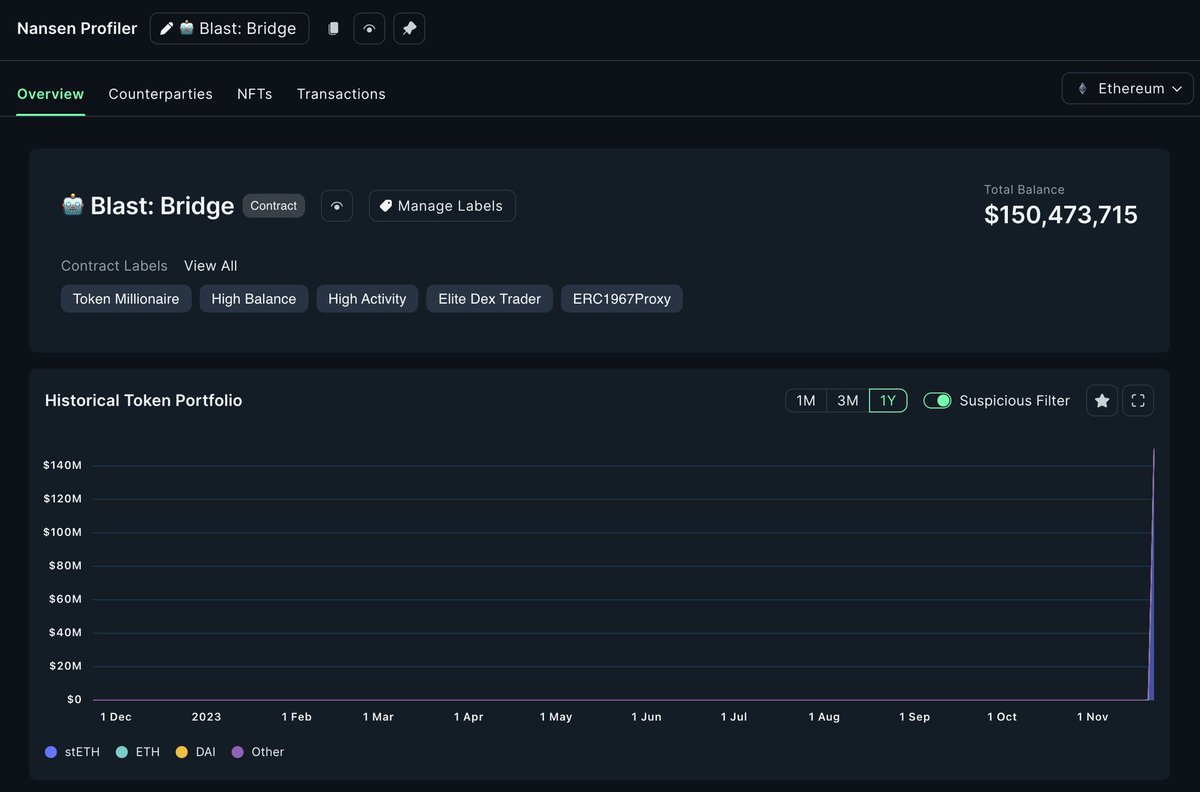Image resolution: width=1200 pixels, height=792 pixels.
Task: Open the Transactions tab
Action: (x=341, y=94)
